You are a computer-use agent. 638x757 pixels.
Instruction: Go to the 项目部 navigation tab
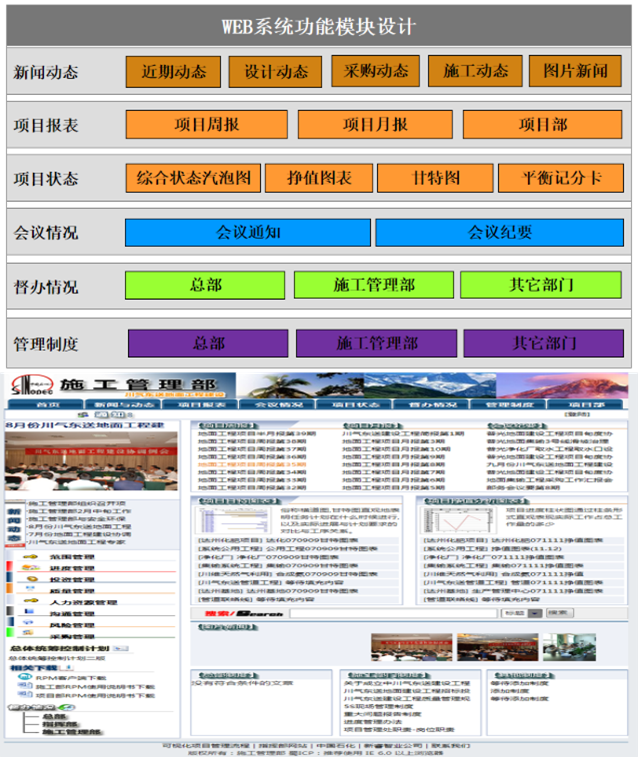point(586,405)
